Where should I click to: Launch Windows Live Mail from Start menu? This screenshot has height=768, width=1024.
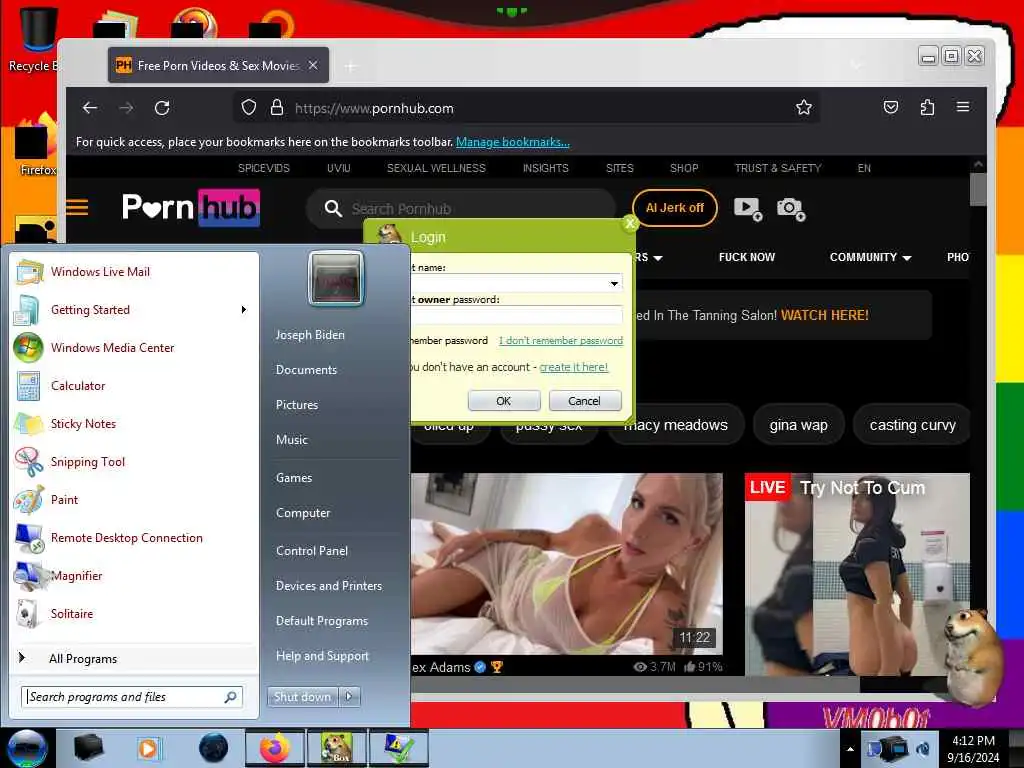(x=134, y=272)
